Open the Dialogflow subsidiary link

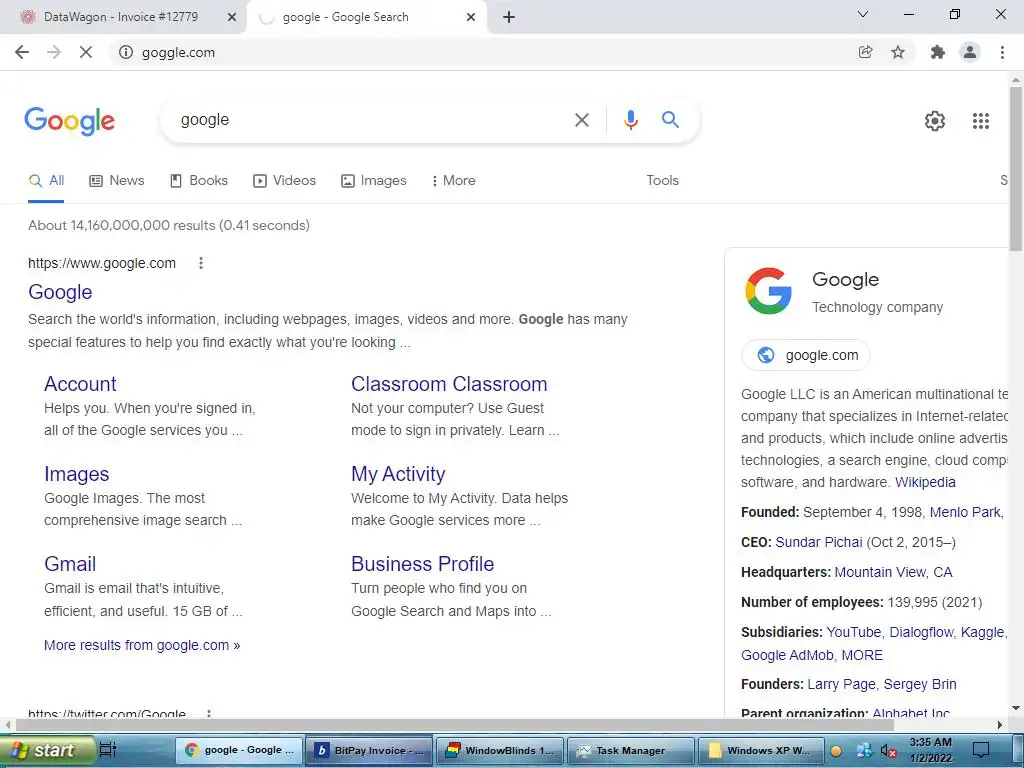(922, 632)
